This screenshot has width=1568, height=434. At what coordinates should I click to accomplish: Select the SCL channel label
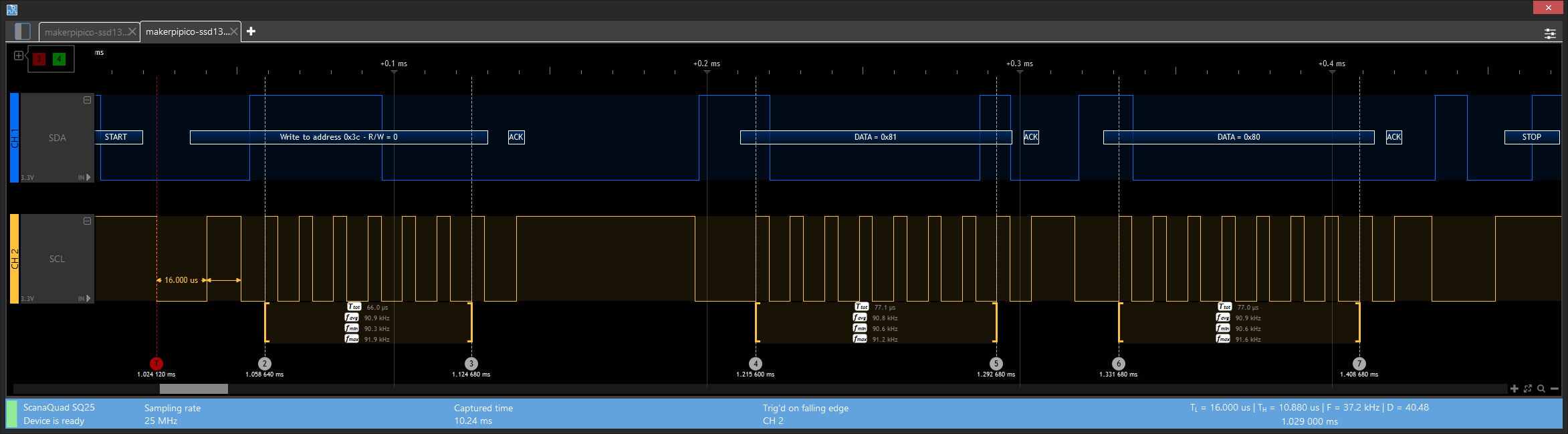[x=58, y=259]
